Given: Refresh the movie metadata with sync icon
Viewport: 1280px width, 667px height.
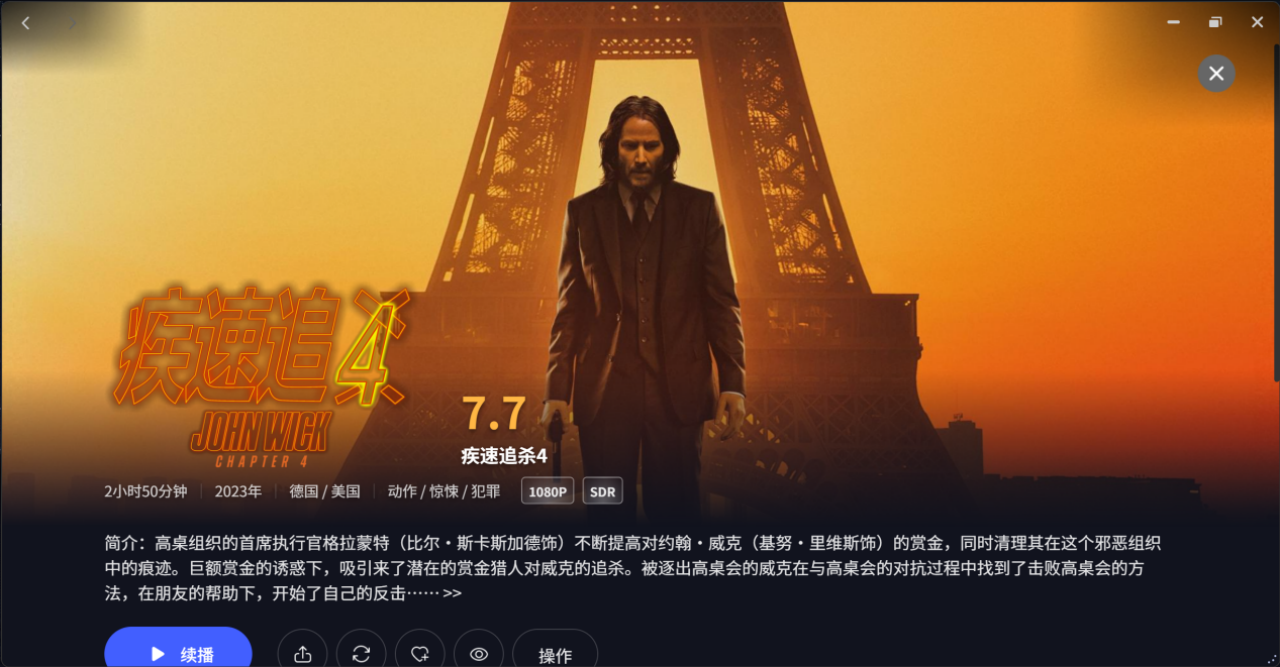Looking at the screenshot, I should click(361, 653).
